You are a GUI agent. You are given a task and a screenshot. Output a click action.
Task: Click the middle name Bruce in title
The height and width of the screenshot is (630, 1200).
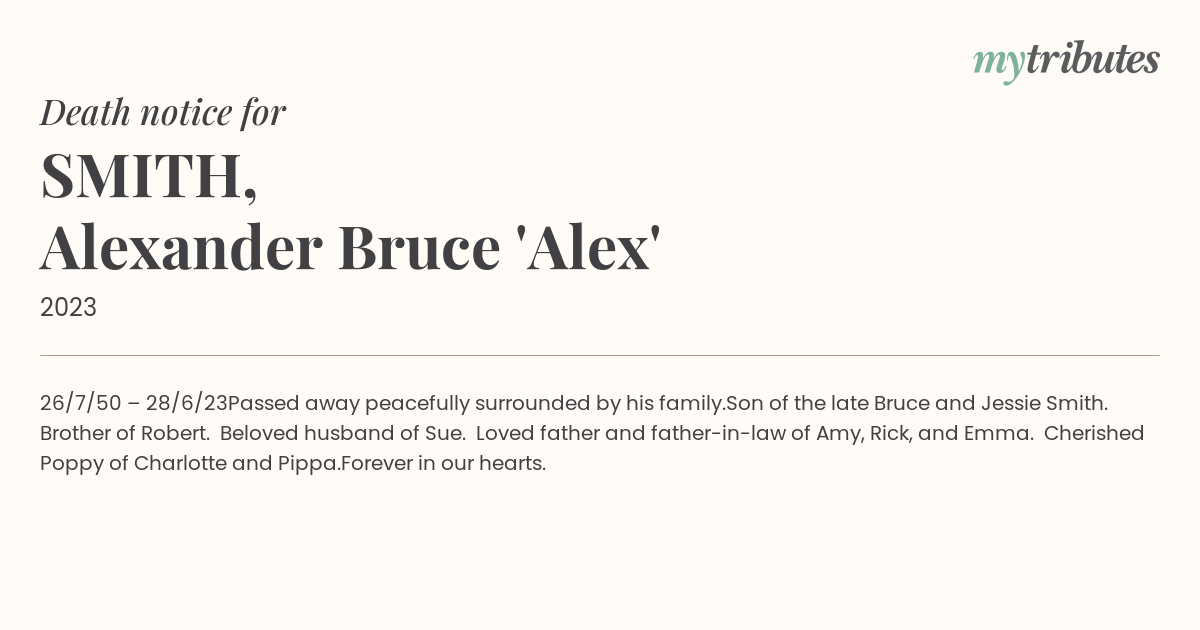click(419, 247)
